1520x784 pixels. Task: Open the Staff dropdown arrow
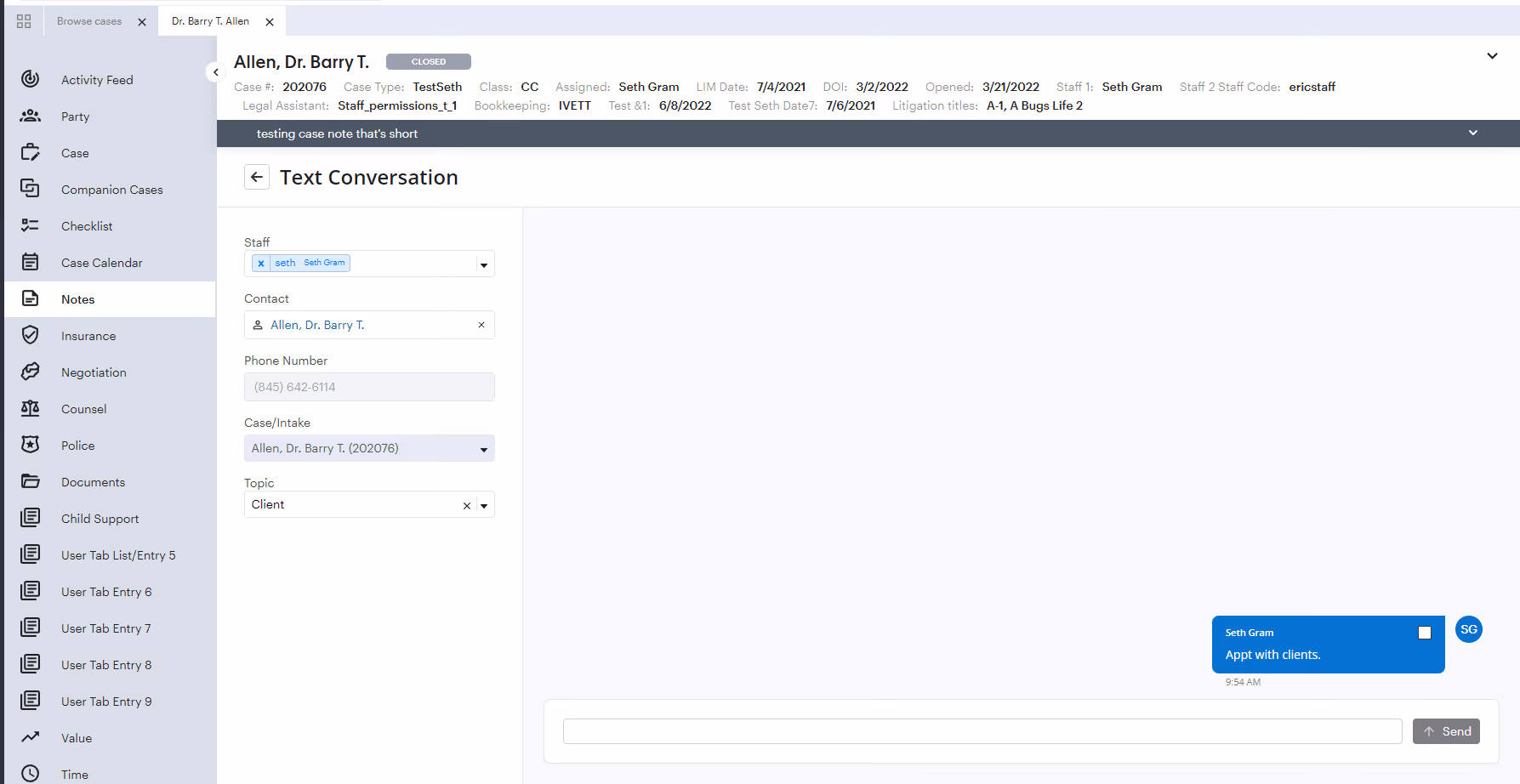pos(484,264)
